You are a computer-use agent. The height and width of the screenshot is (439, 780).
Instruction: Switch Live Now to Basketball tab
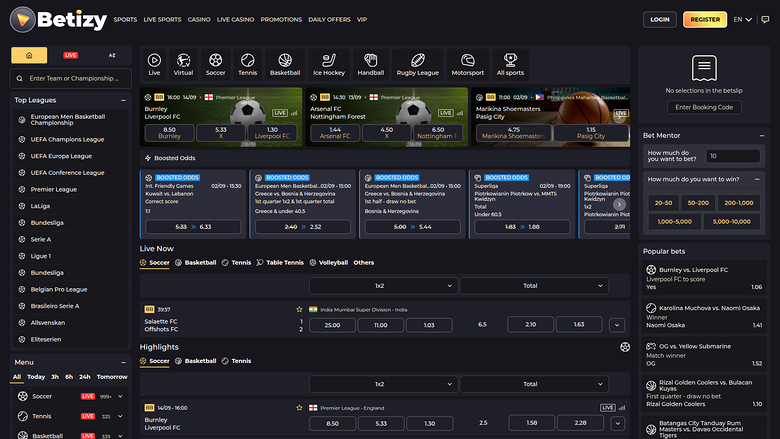195,263
